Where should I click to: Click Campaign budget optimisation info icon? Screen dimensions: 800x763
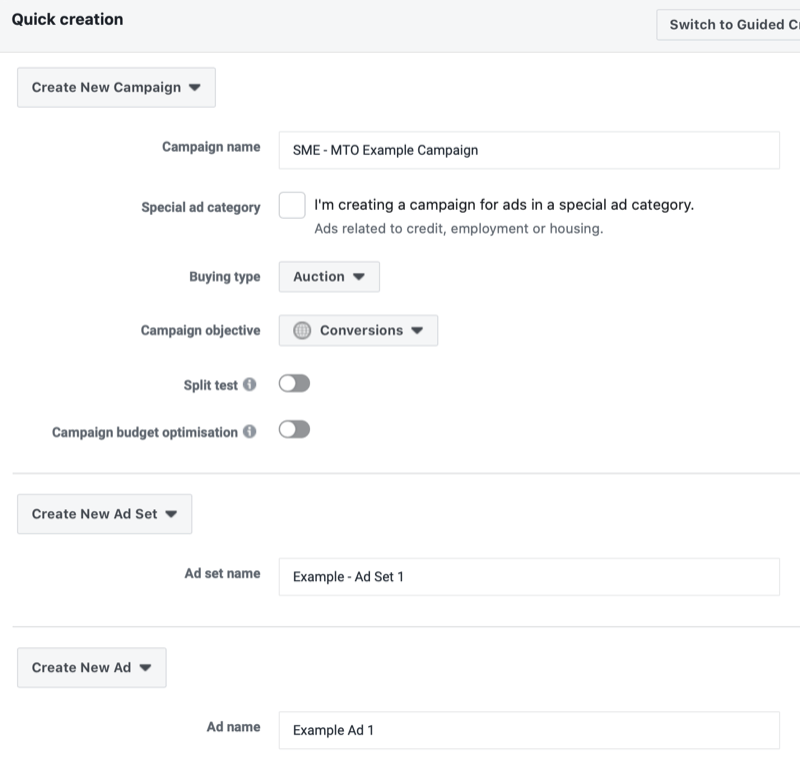tap(249, 432)
